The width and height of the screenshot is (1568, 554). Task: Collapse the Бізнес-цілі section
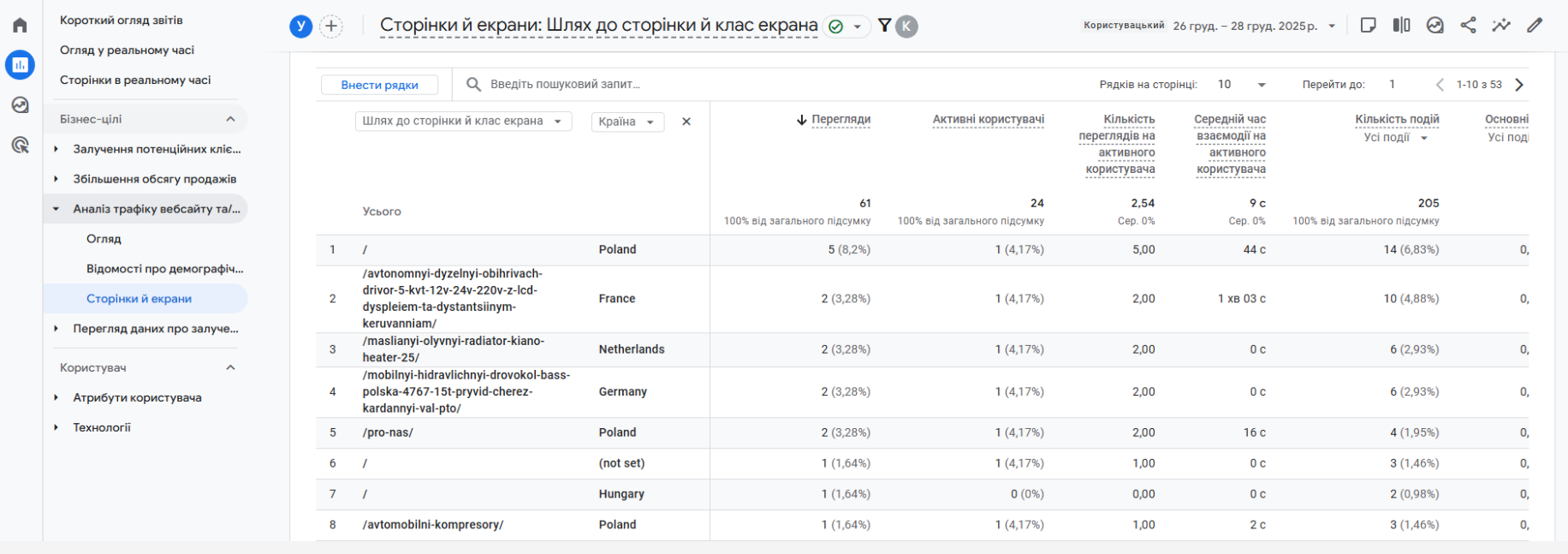(230, 119)
